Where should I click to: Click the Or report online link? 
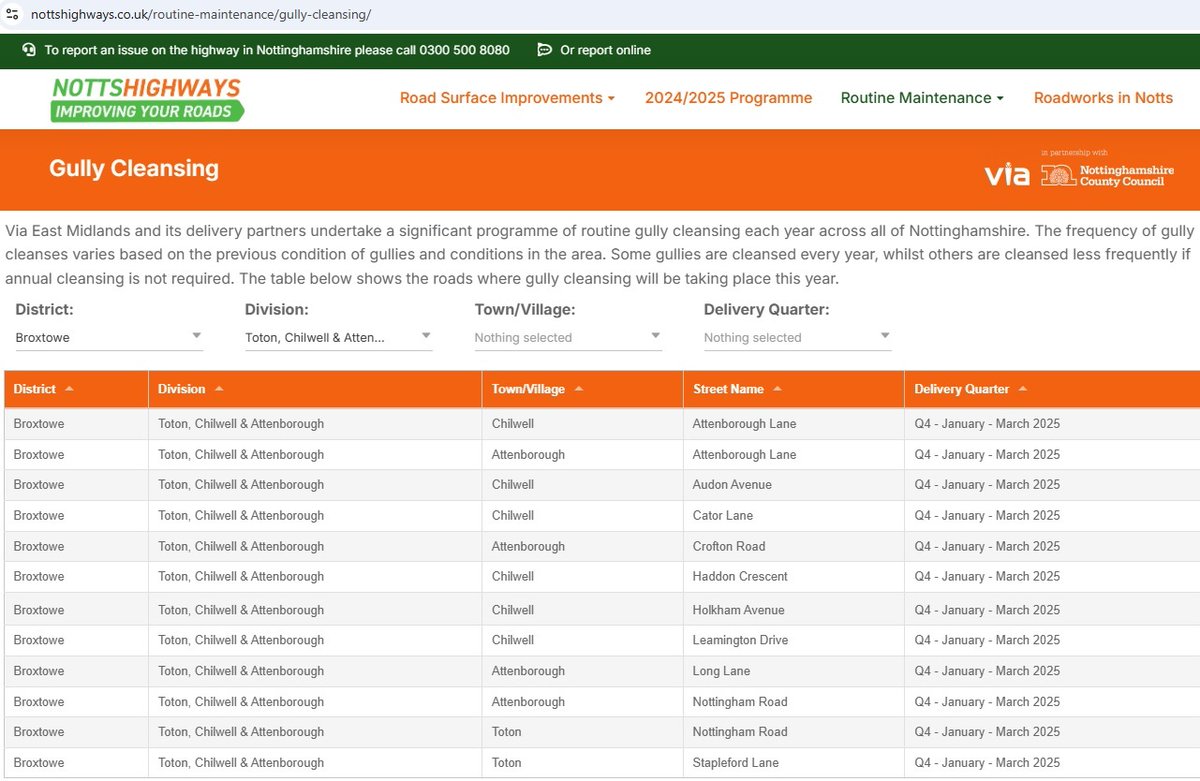pos(605,50)
